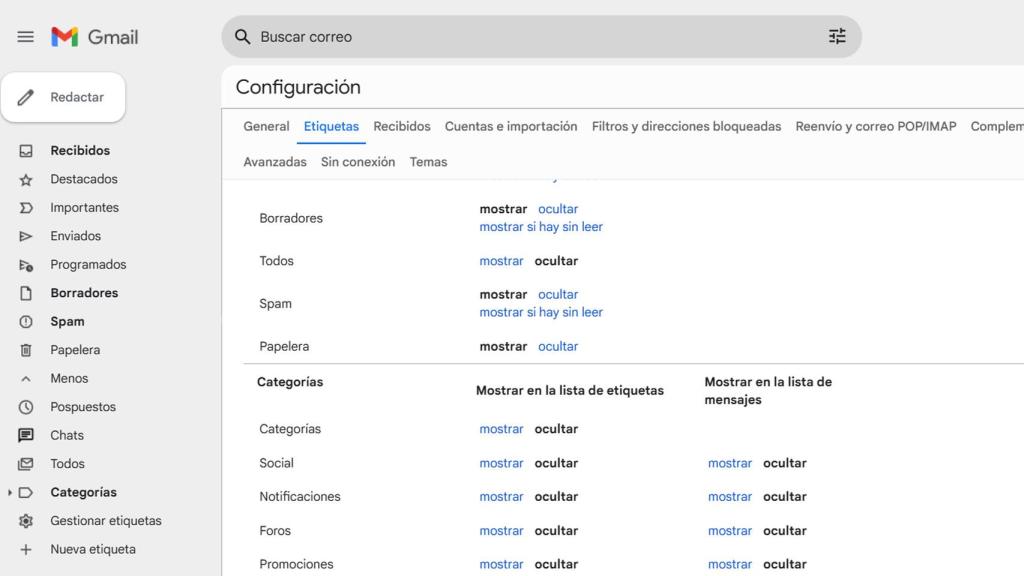Click the plus icon for Nueva etiqueta
This screenshot has width=1024, height=576.
point(25,550)
